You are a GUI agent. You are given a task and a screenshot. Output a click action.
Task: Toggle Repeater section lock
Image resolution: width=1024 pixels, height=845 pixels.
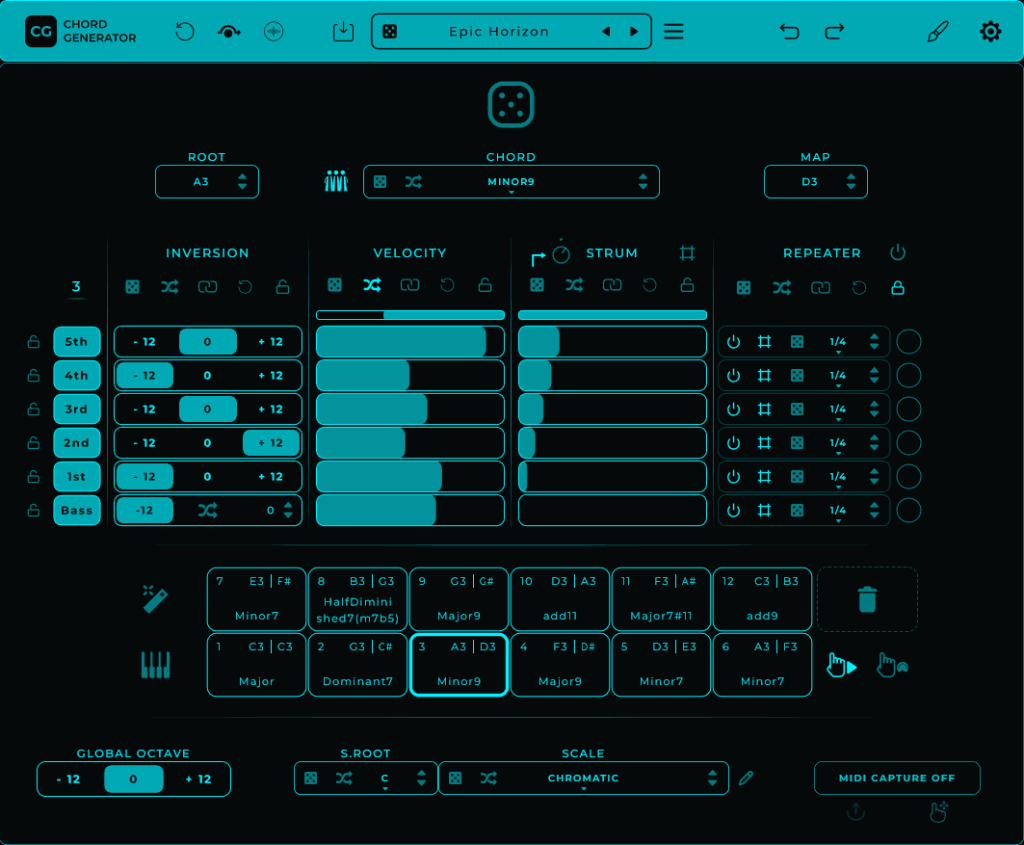point(898,287)
